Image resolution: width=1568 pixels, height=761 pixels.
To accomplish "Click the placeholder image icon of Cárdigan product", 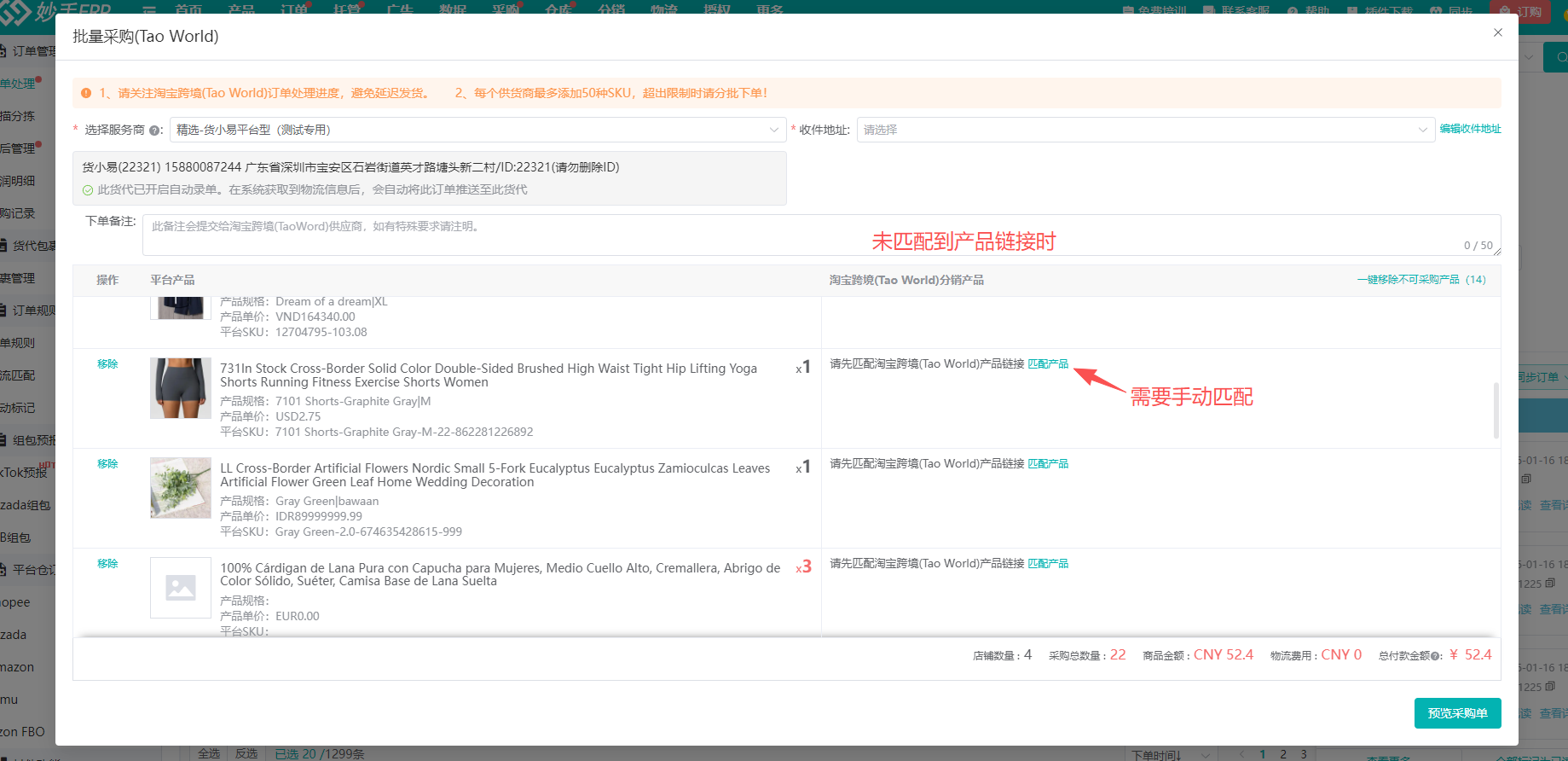I will 181,588.
